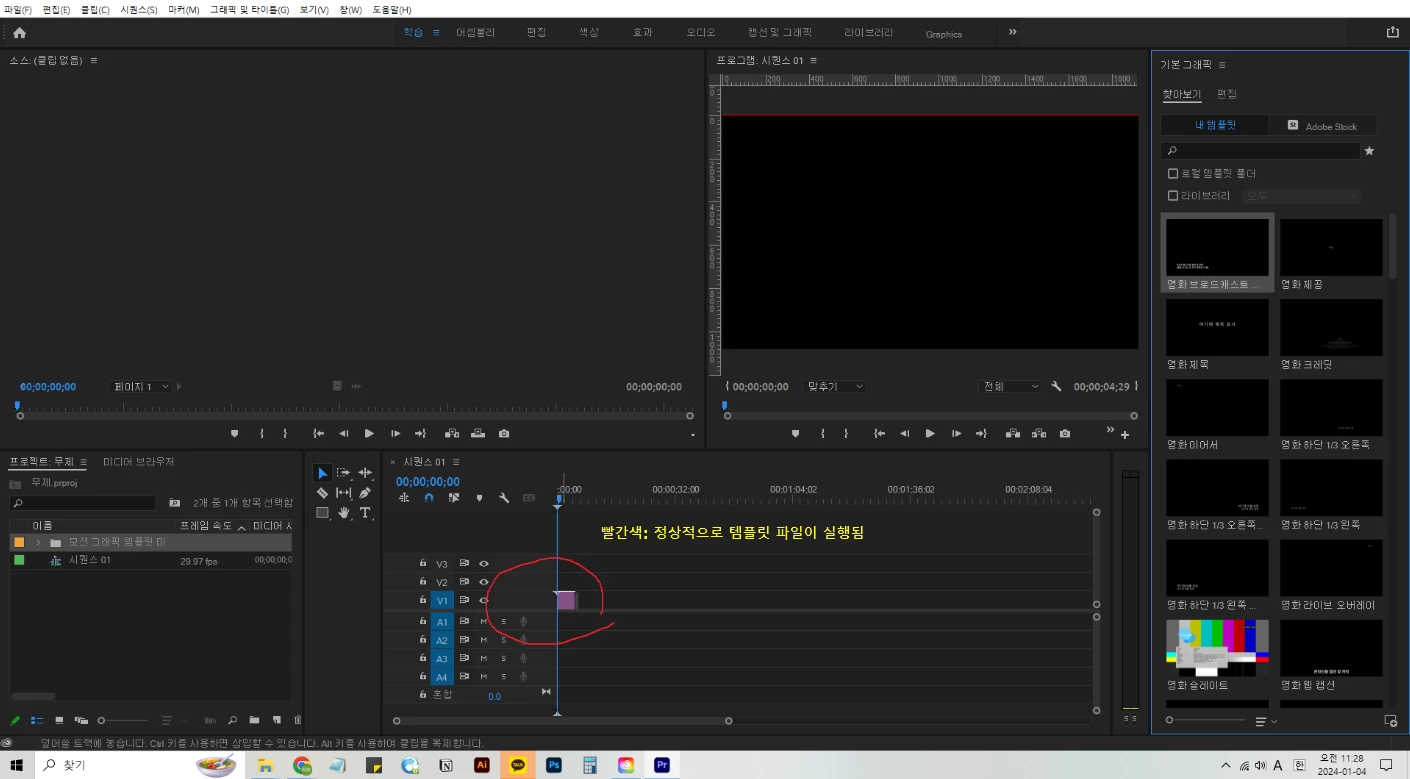Click Lift button in Program monitor
The image size is (1410, 779).
(x=1013, y=434)
